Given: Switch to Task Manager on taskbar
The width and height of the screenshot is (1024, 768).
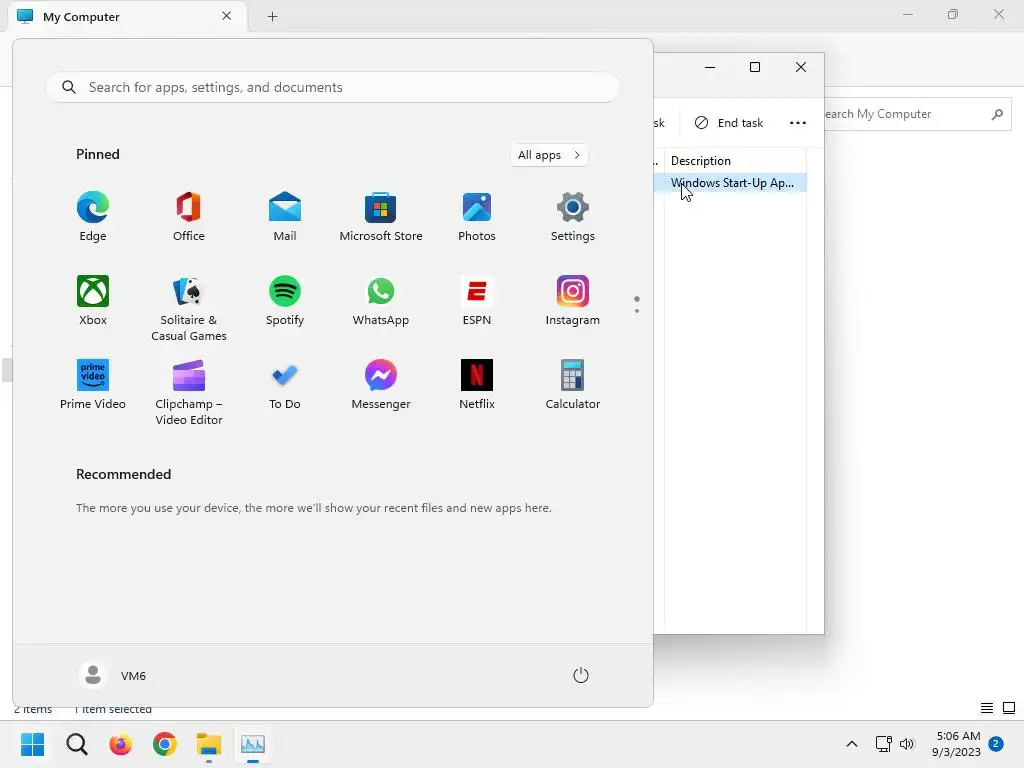Looking at the screenshot, I should coord(253,744).
